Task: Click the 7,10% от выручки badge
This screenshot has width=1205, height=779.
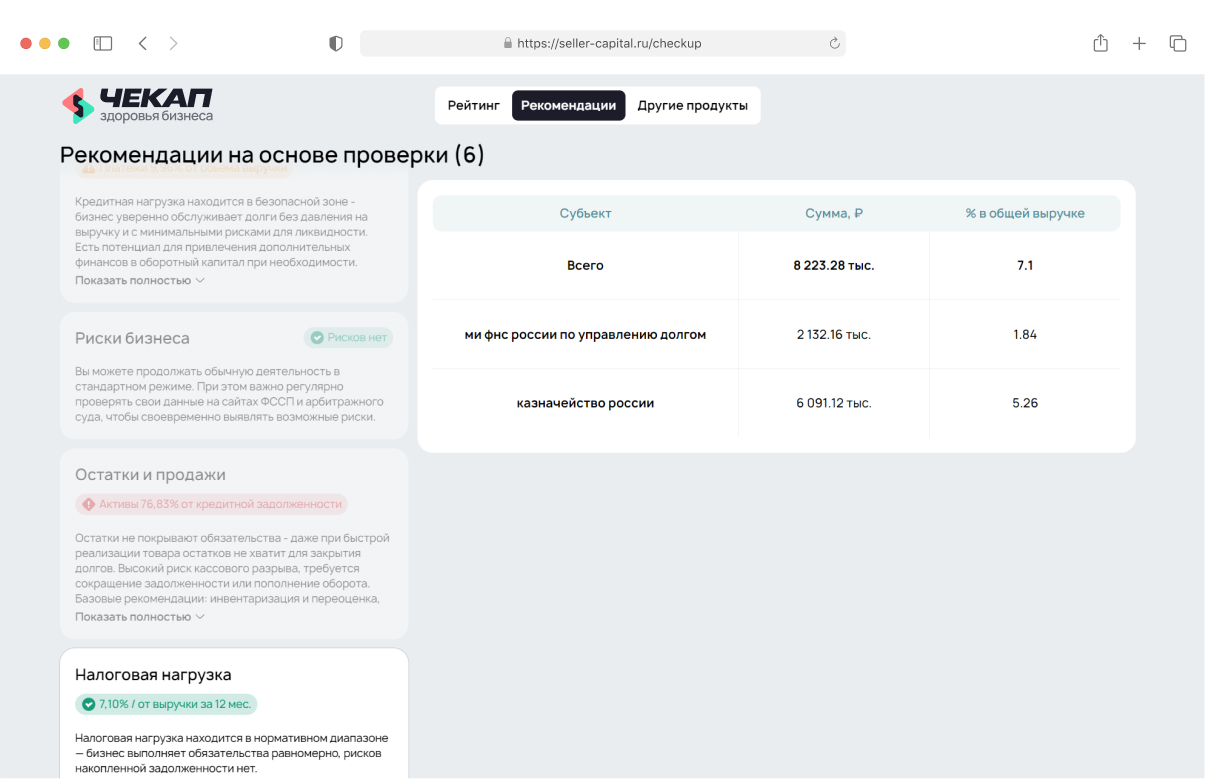Action: pyautogui.click(x=166, y=704)
